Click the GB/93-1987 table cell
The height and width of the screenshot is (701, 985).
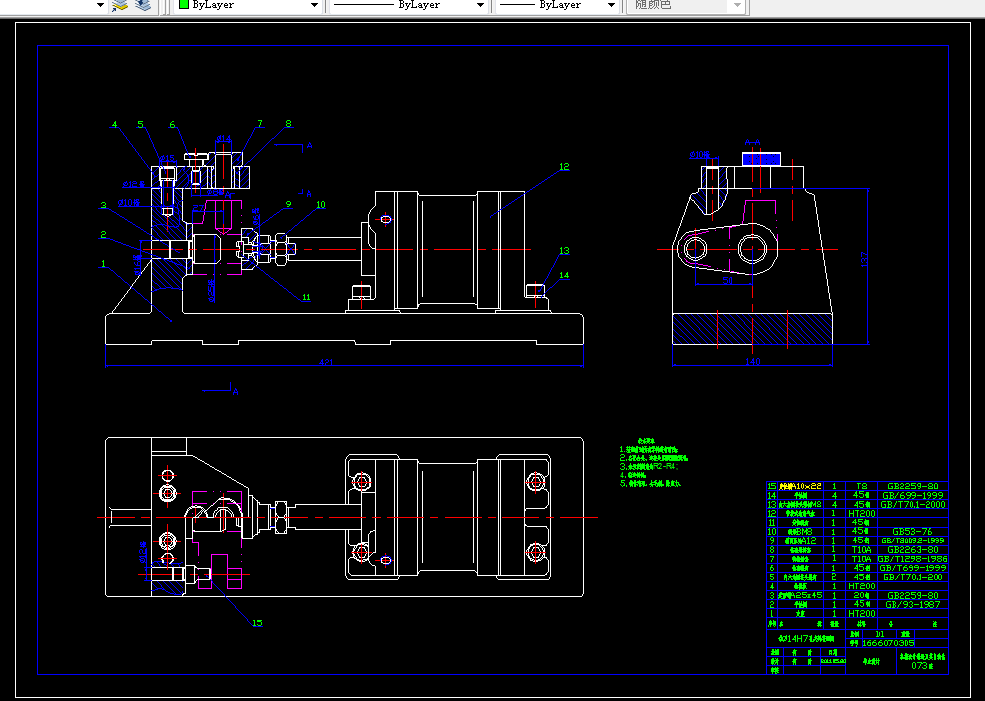tap(913, 604)
